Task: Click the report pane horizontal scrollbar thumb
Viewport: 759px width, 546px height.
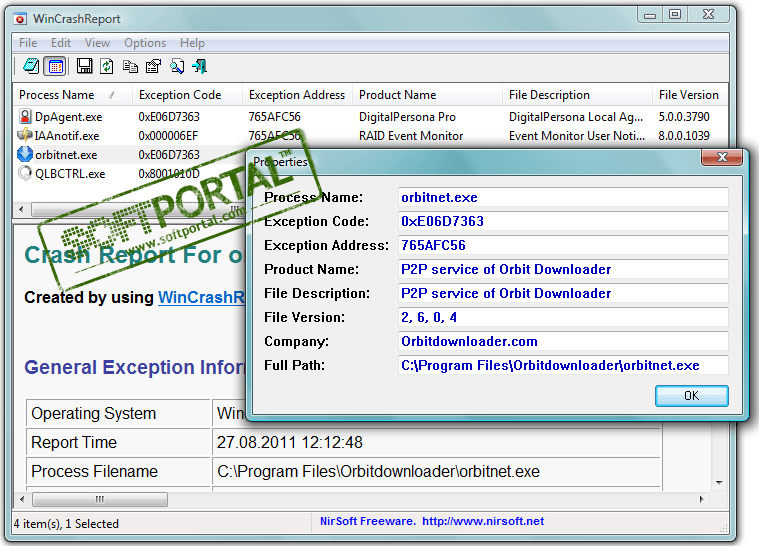Action: tap(100, 499)
